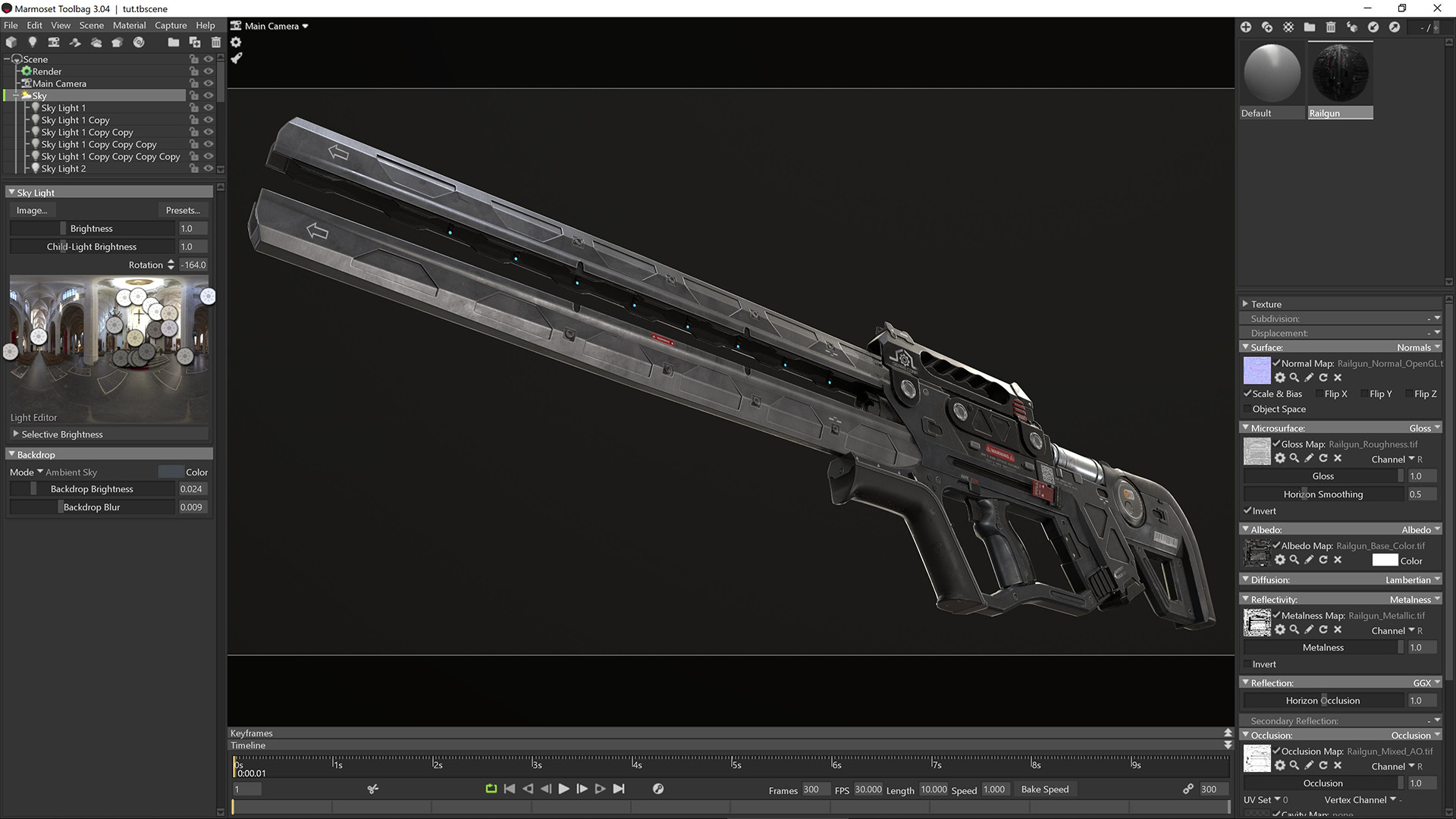
Task: Click the Bake Speed button
Action: click(1045, 789)
